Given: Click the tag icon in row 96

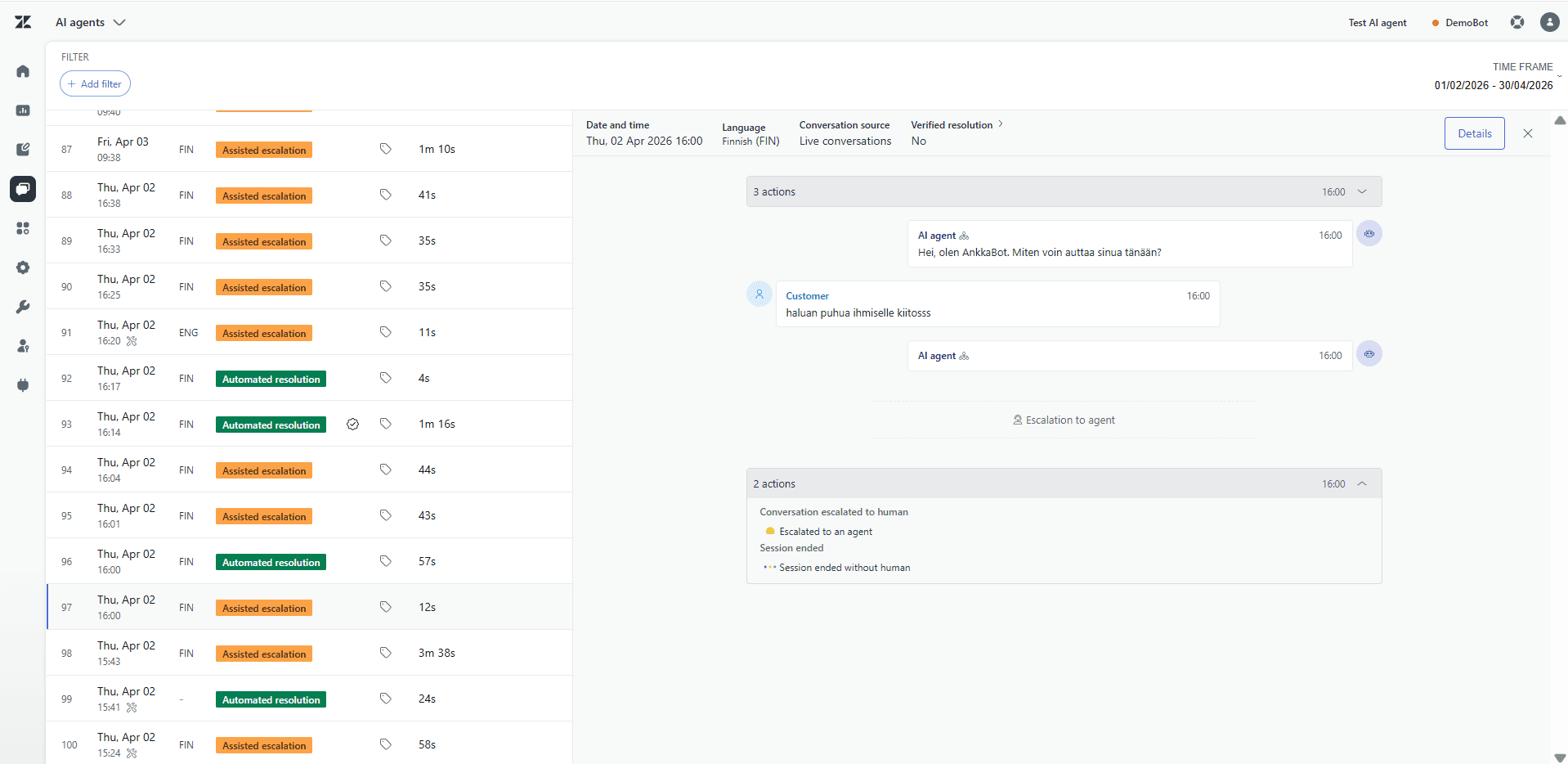Looking at the screenshot, I should (385, 561).
